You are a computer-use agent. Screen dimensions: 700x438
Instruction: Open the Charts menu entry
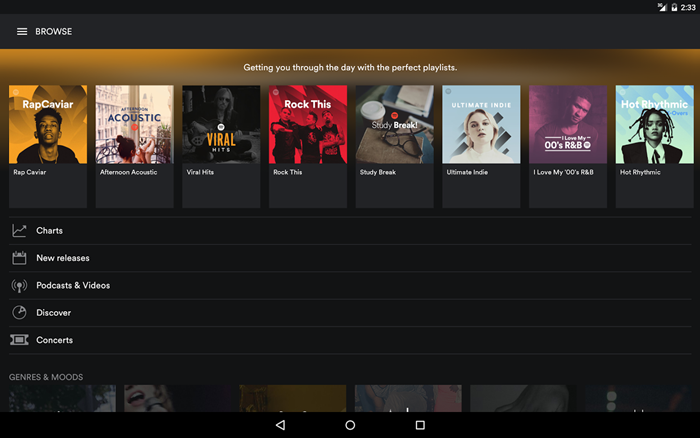tap(350, 231)
